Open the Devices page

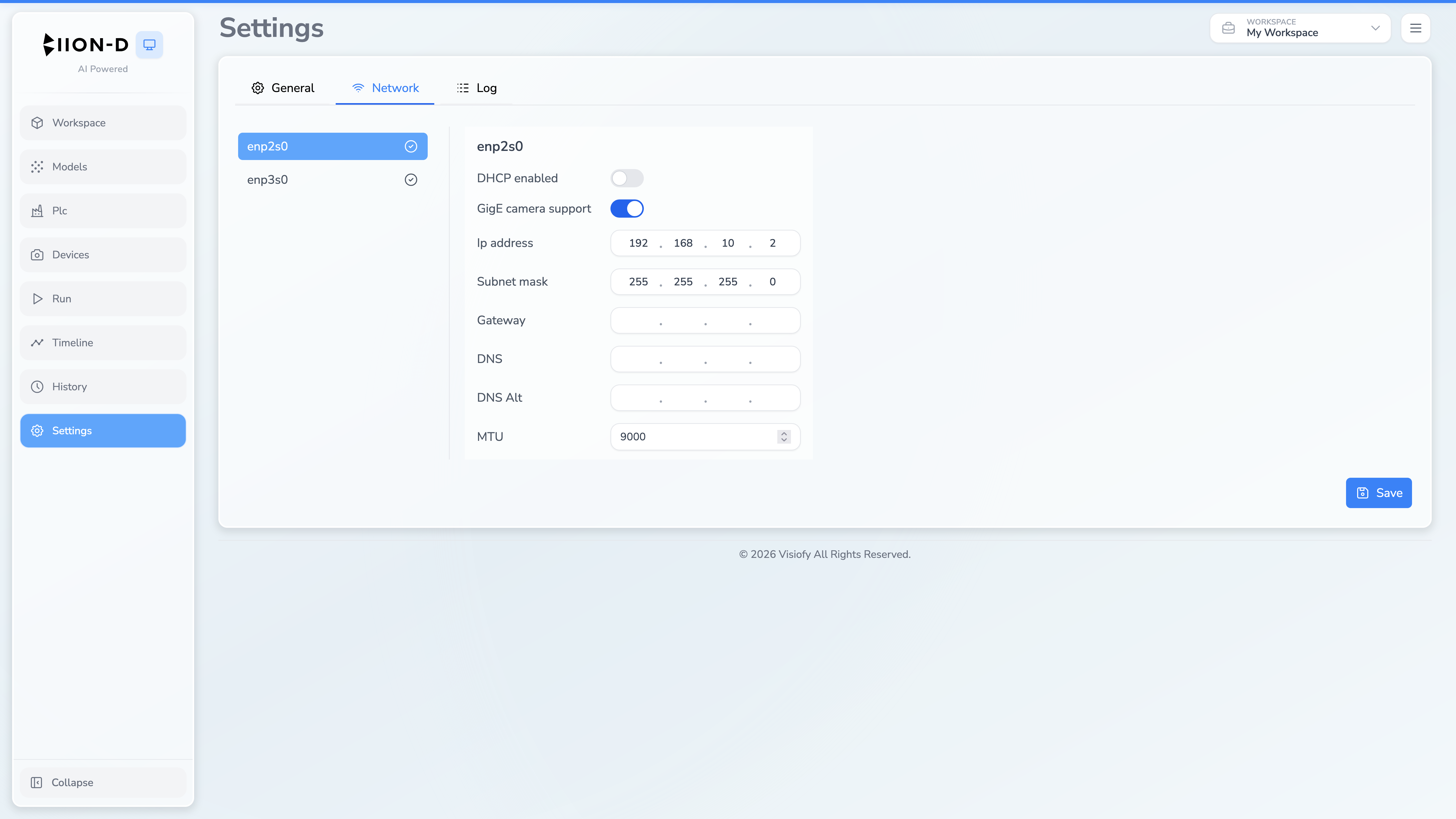(x=103, y=255)
